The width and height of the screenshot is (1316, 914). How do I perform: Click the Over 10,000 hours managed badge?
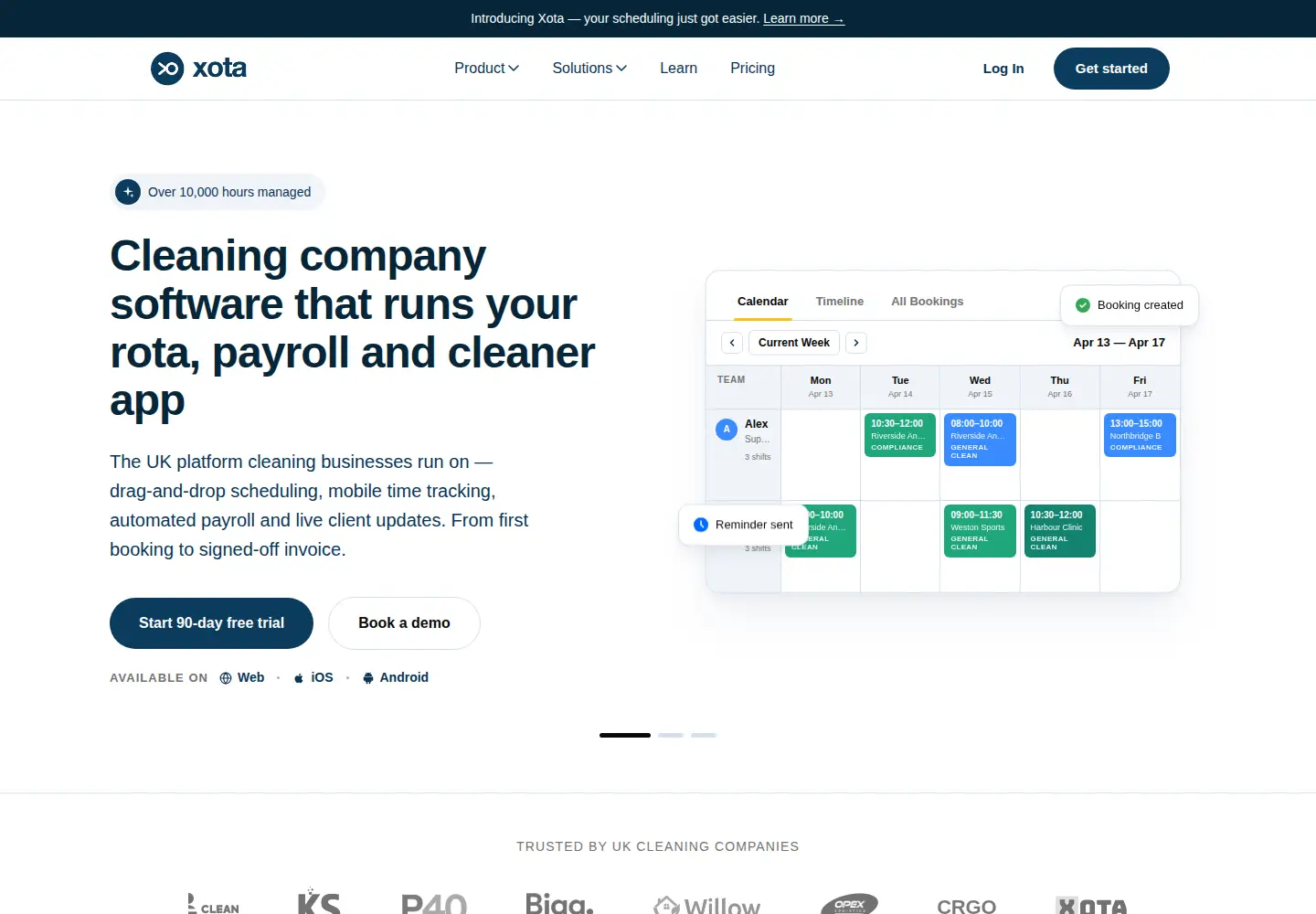(x=218, y=192)
